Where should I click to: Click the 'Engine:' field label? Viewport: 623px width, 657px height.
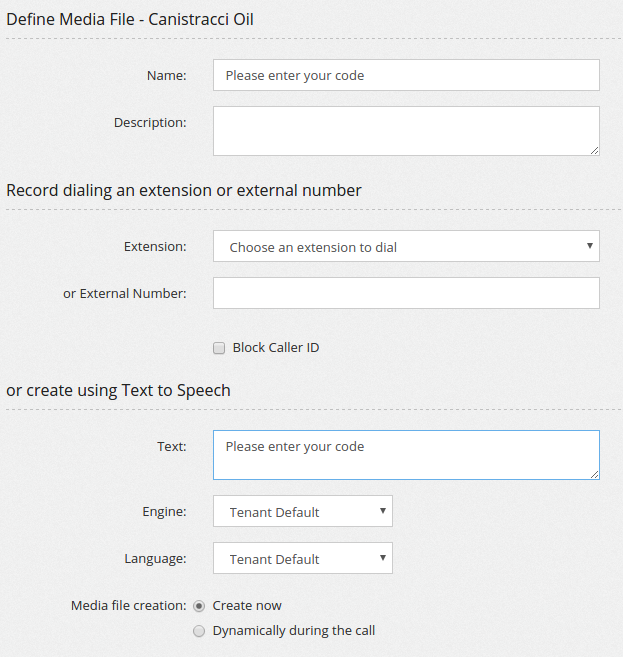pos(164,511)
